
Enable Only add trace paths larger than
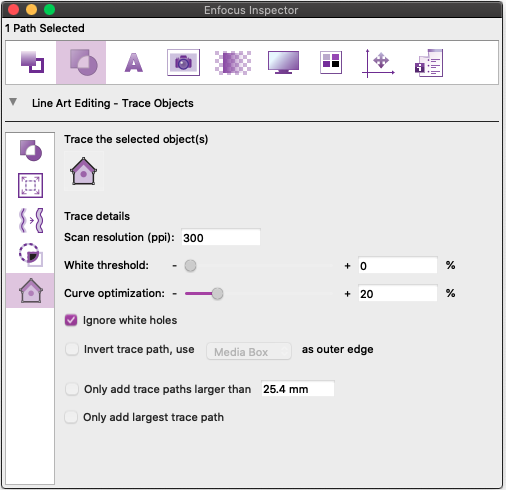[72, 389]
